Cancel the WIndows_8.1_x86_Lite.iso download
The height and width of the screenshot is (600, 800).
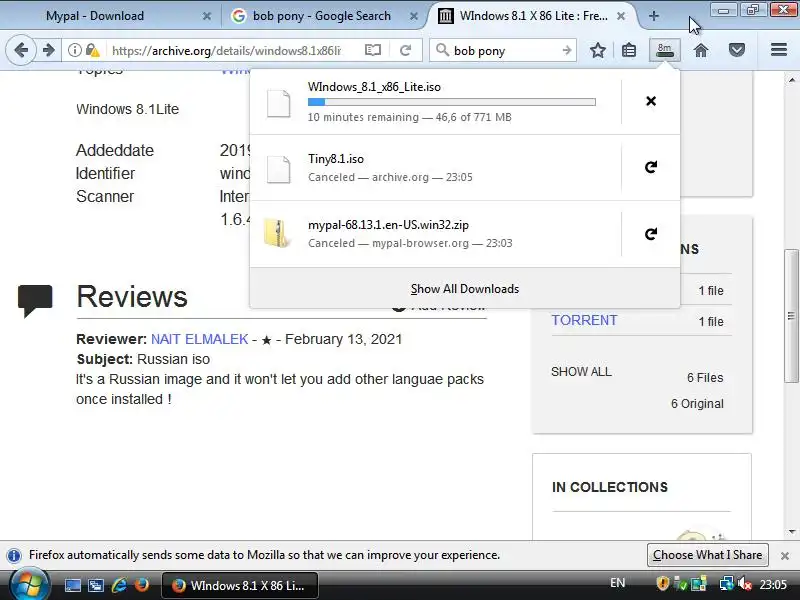pyautogui.click(x=651, y=101)
